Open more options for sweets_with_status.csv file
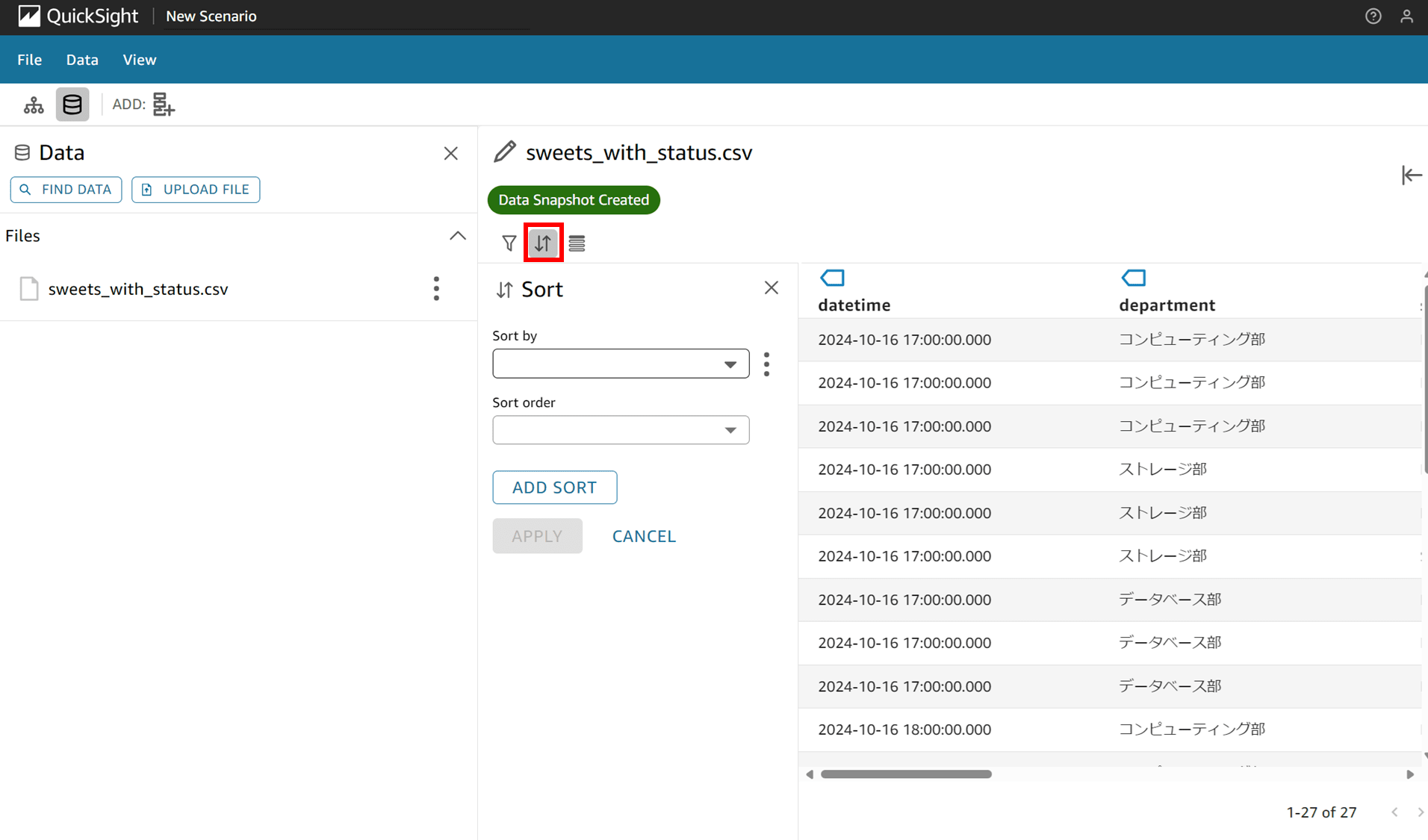This screenshot has height=840, width=1428. tap(436, 289)
